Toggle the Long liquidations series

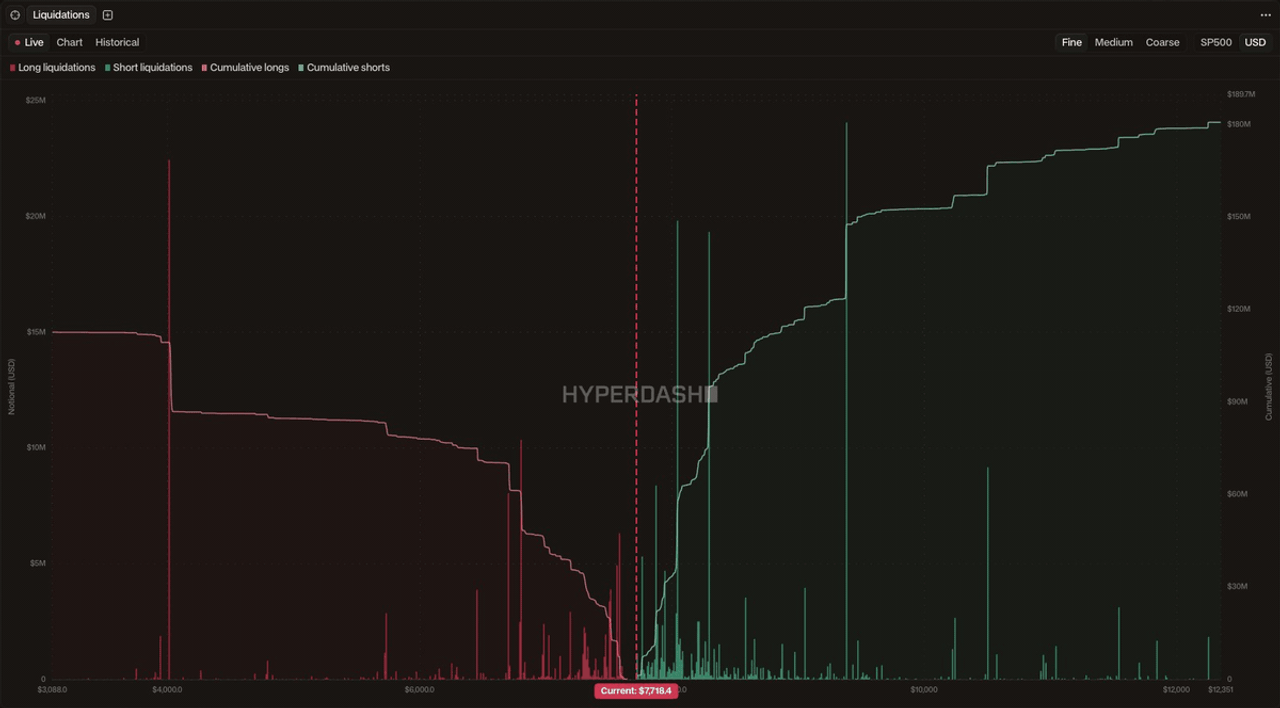(53, 68)
